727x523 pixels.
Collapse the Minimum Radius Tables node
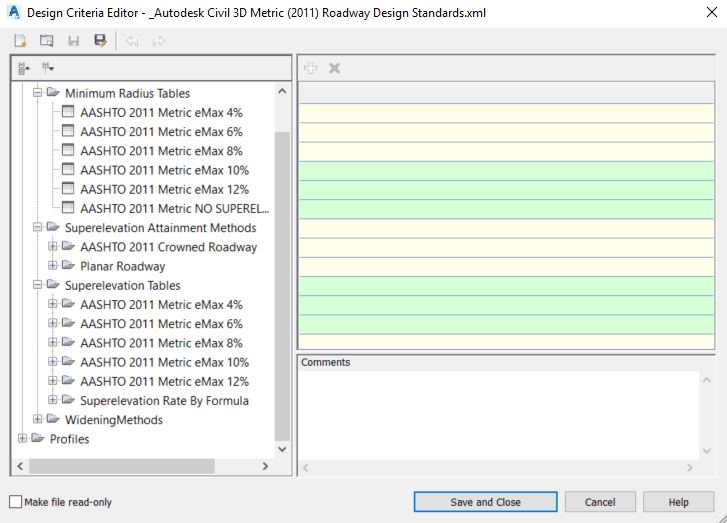38,93
